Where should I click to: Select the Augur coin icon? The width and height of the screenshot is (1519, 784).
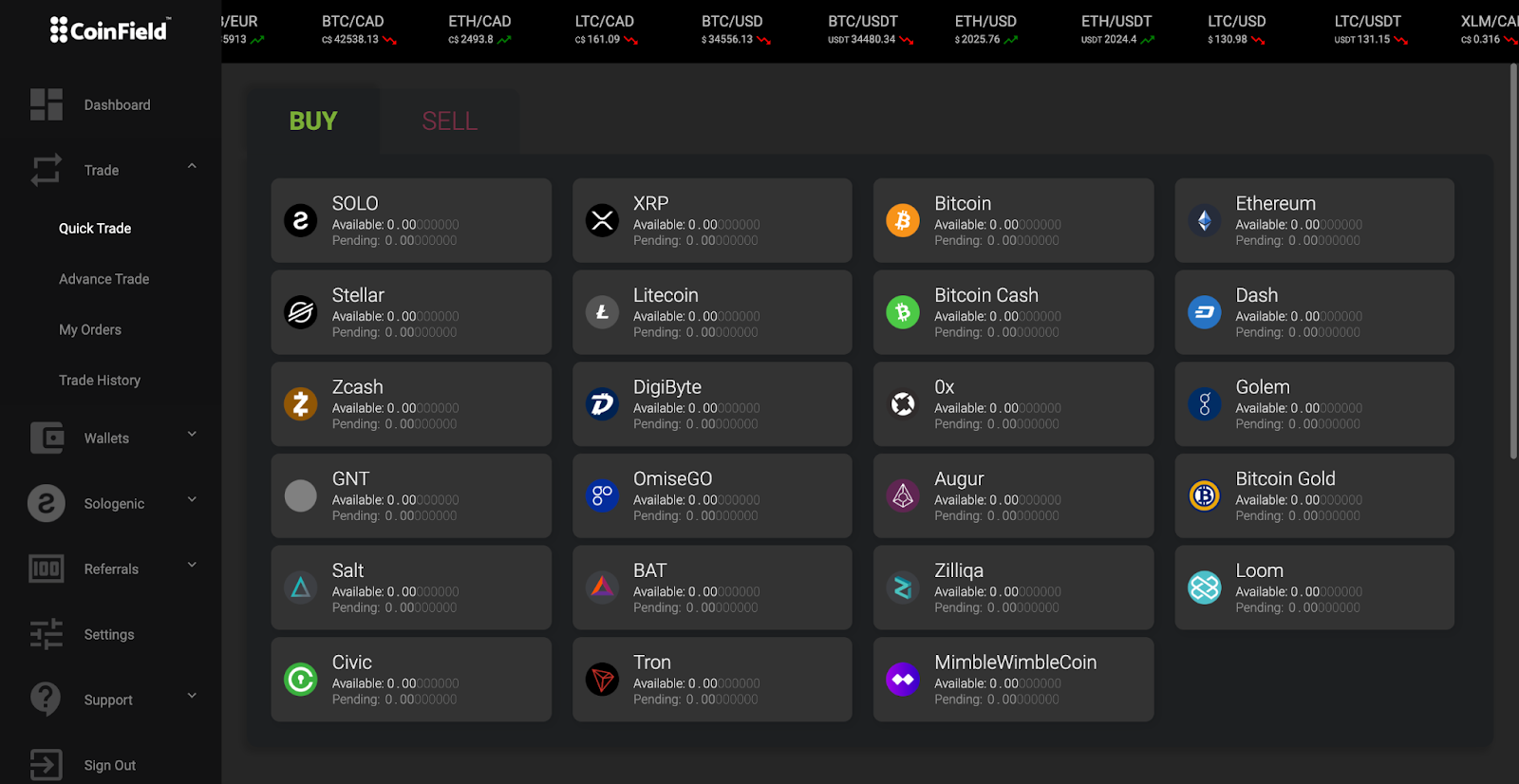click(x=903, y=495)
